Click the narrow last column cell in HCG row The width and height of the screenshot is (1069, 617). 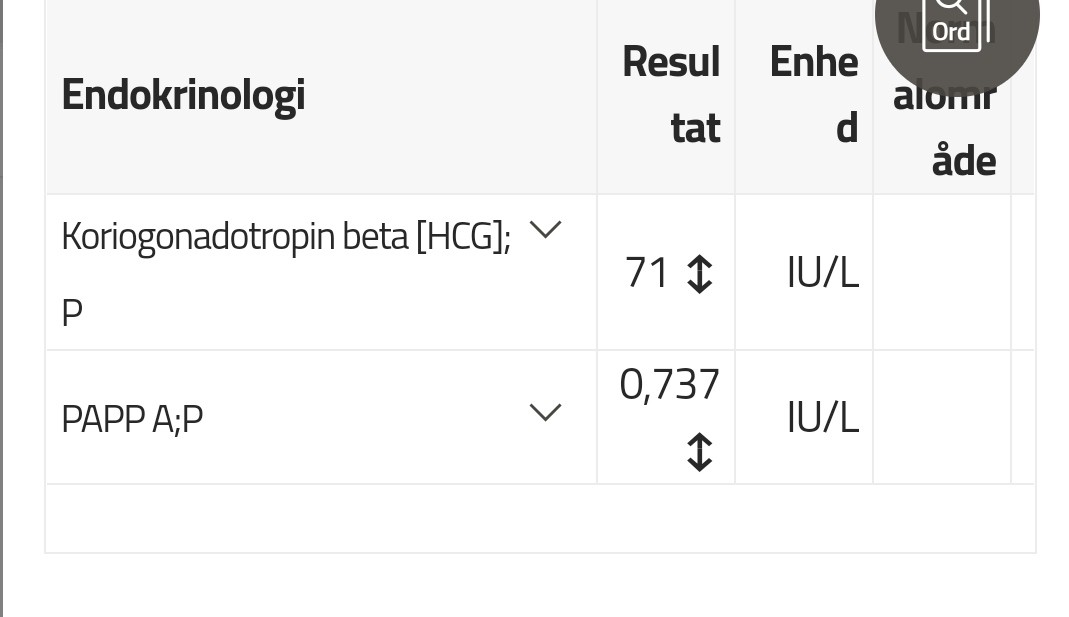pos(1023,272)
